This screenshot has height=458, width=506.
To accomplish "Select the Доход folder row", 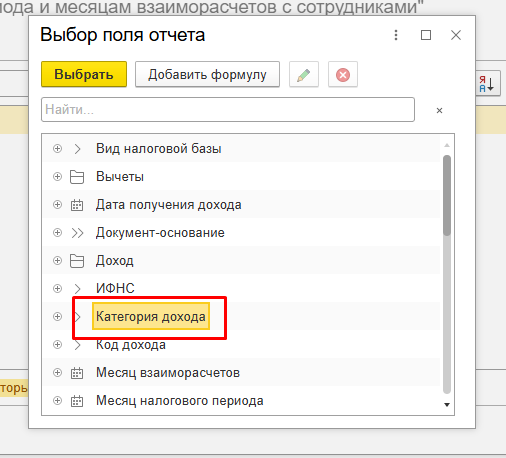I will tap(241, 260).
